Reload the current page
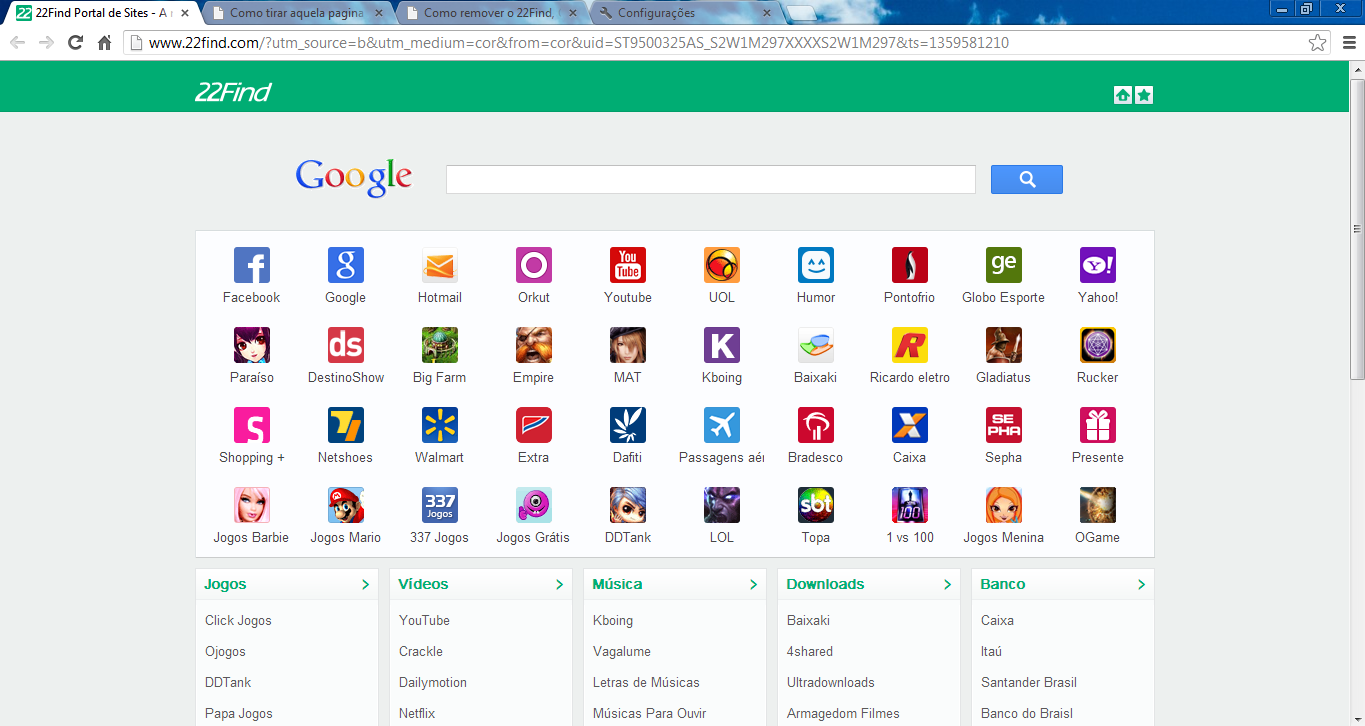 click(x=75, y=43)
